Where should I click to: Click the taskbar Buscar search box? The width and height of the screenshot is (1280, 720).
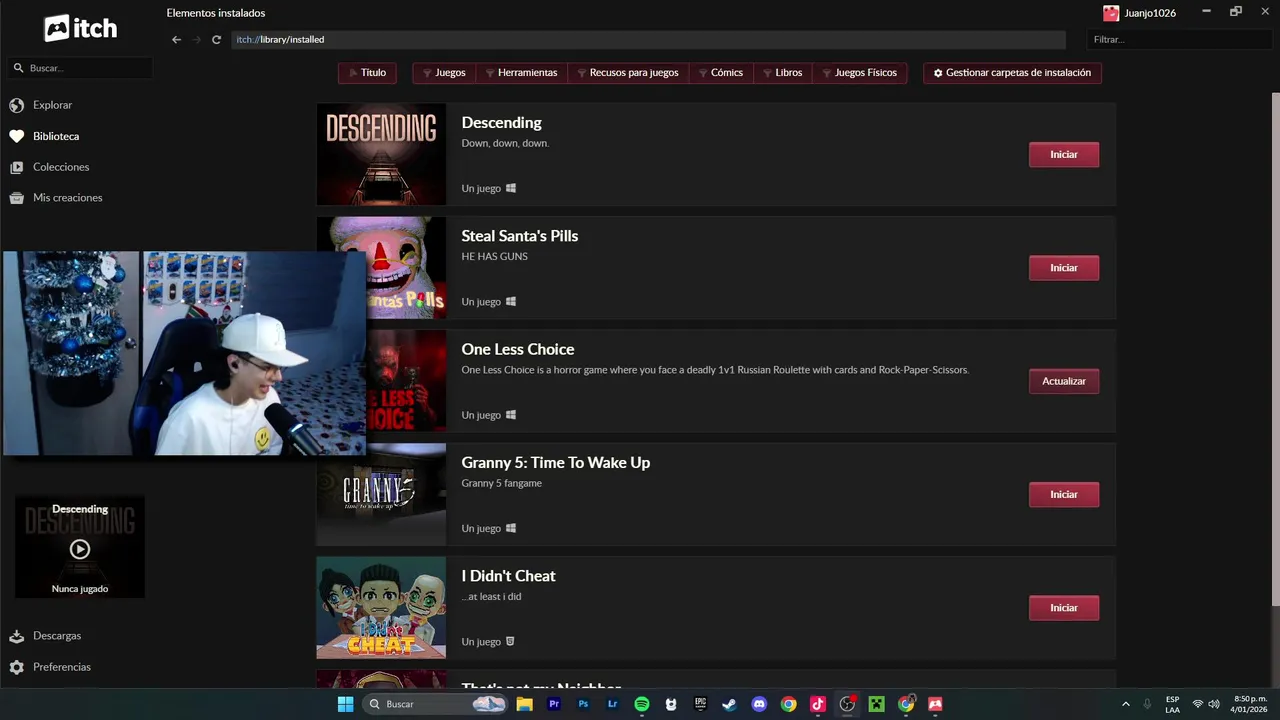coord(435,704)
